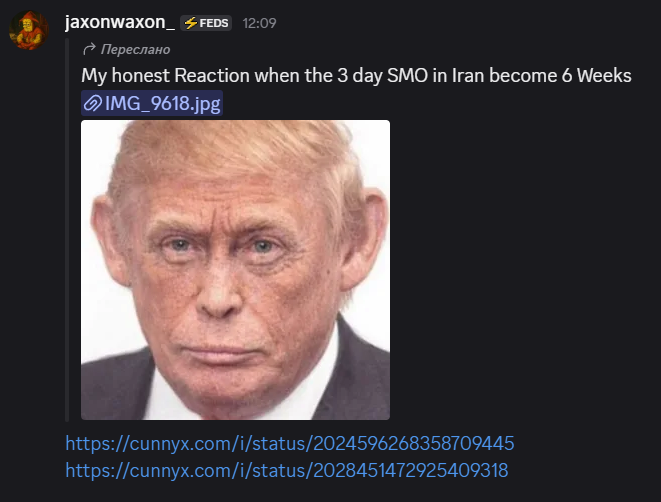Viewport: 661px width, 502px height.
Task: Click the forwarded arrow icon
Action: coord(89,49)
